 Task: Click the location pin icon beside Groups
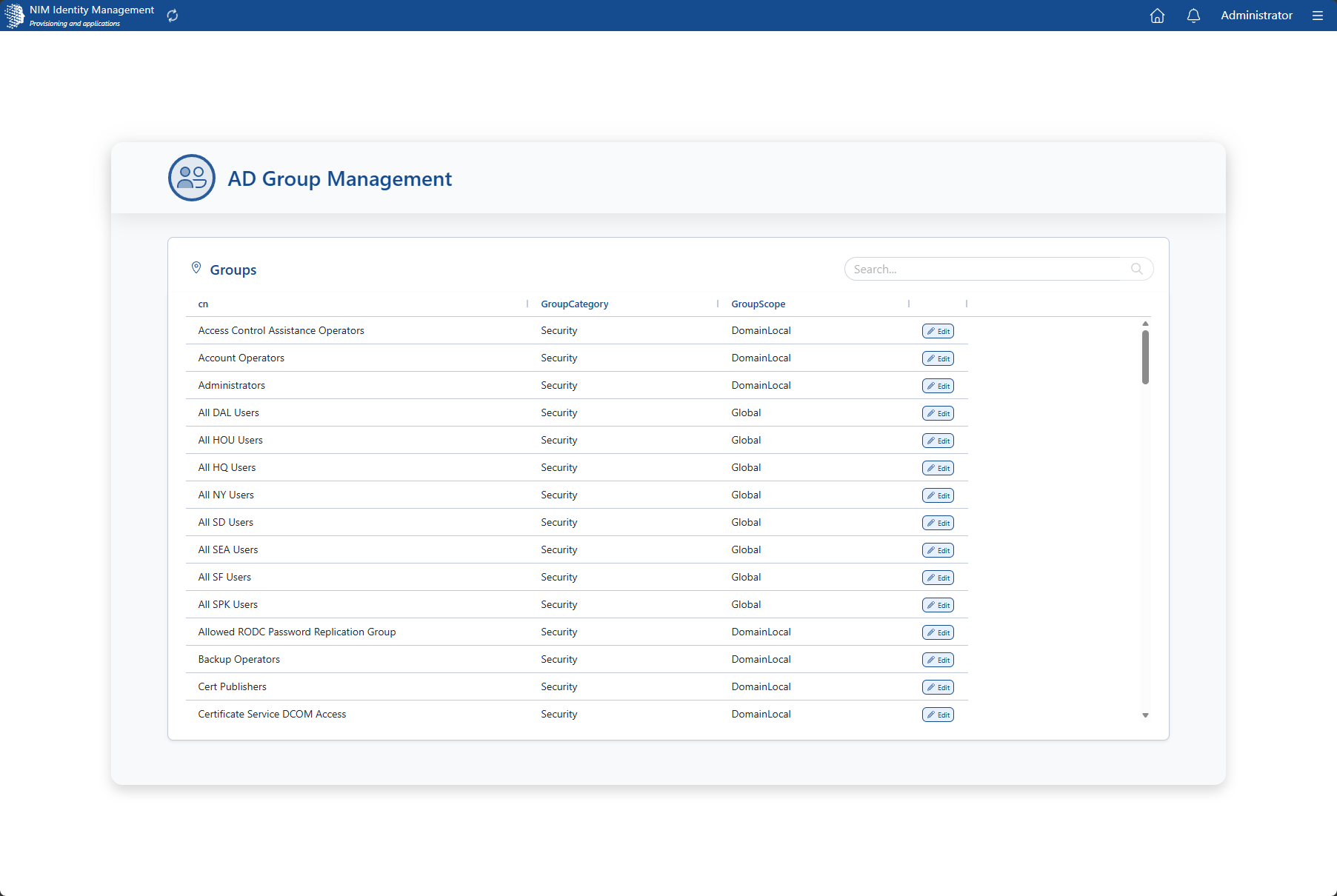point(196,268)
